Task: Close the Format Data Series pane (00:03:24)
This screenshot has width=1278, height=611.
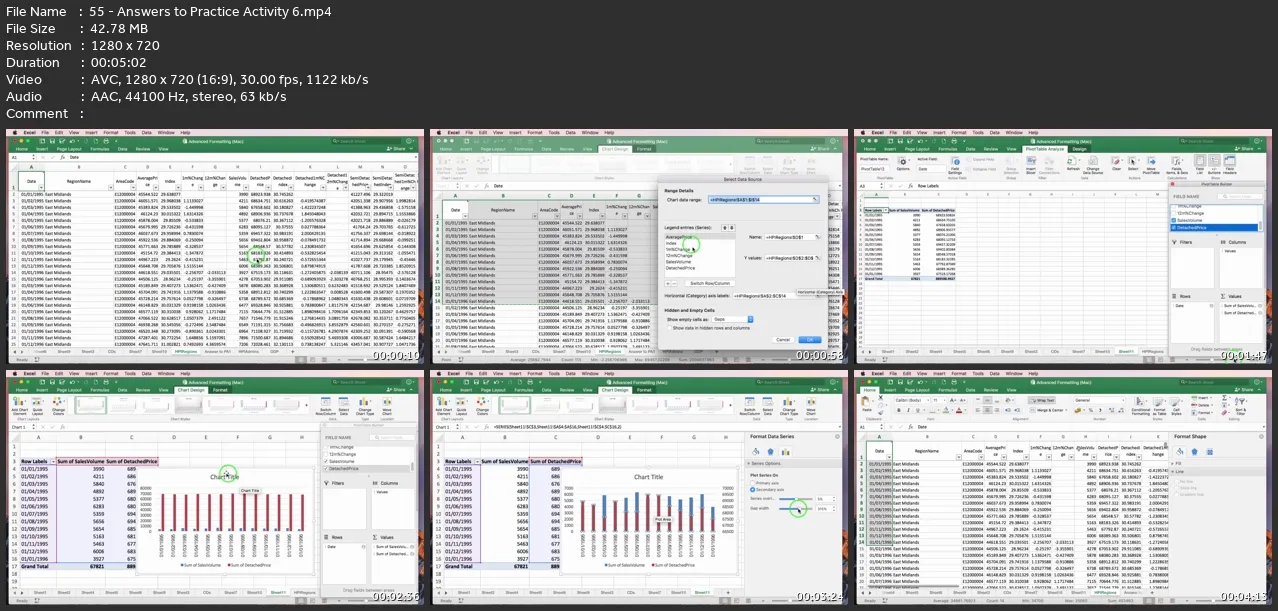Action: coord(837,436)
